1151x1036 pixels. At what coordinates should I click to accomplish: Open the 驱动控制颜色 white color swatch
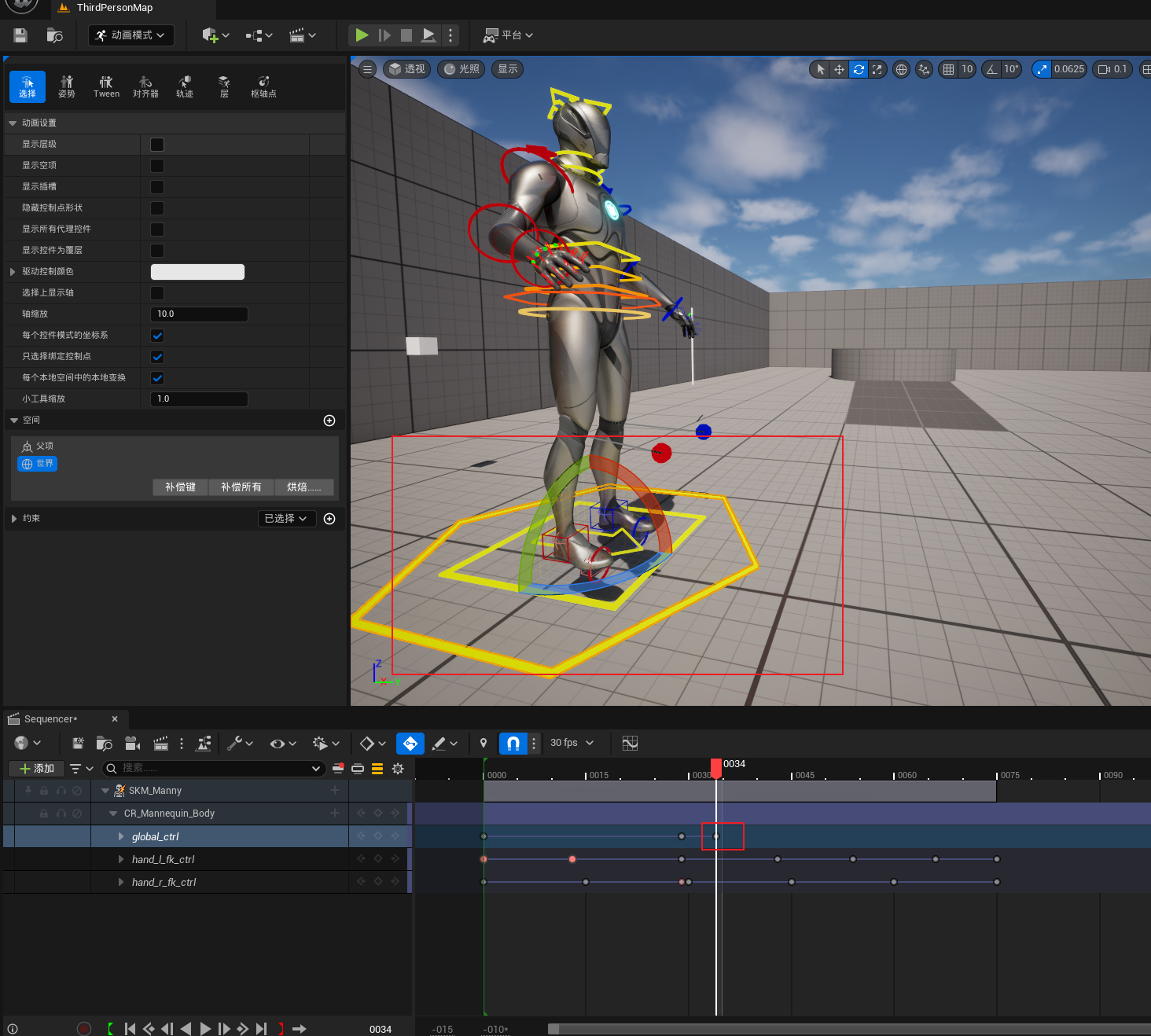[197, 272]
